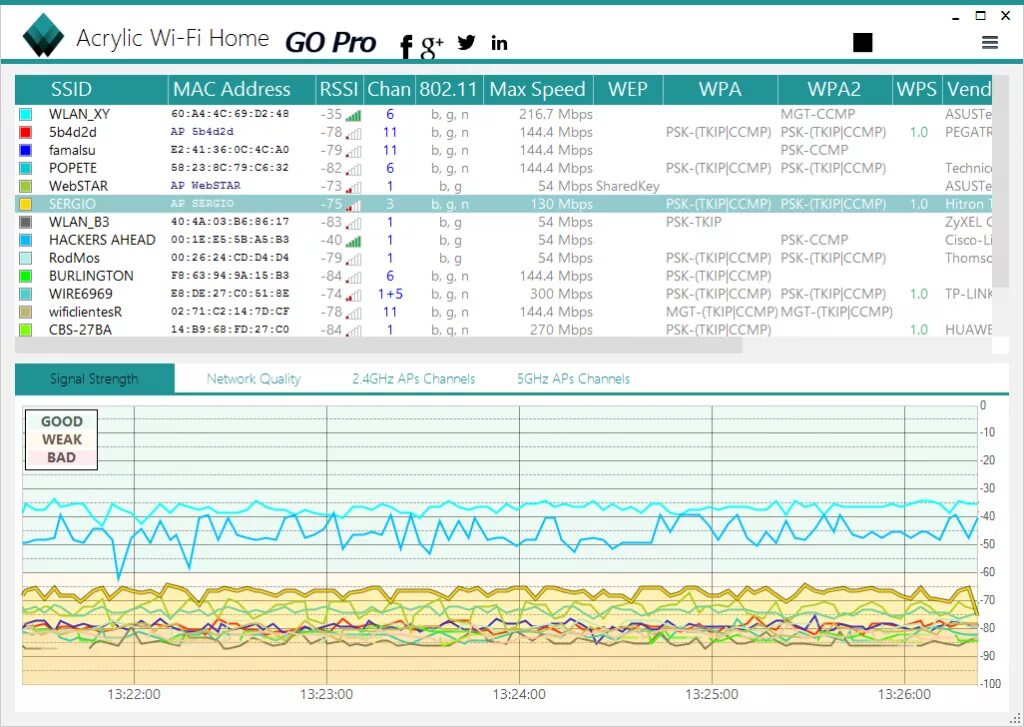Select the famalsu network name
The image size is (1024, 727).
[x=72, y=150]
